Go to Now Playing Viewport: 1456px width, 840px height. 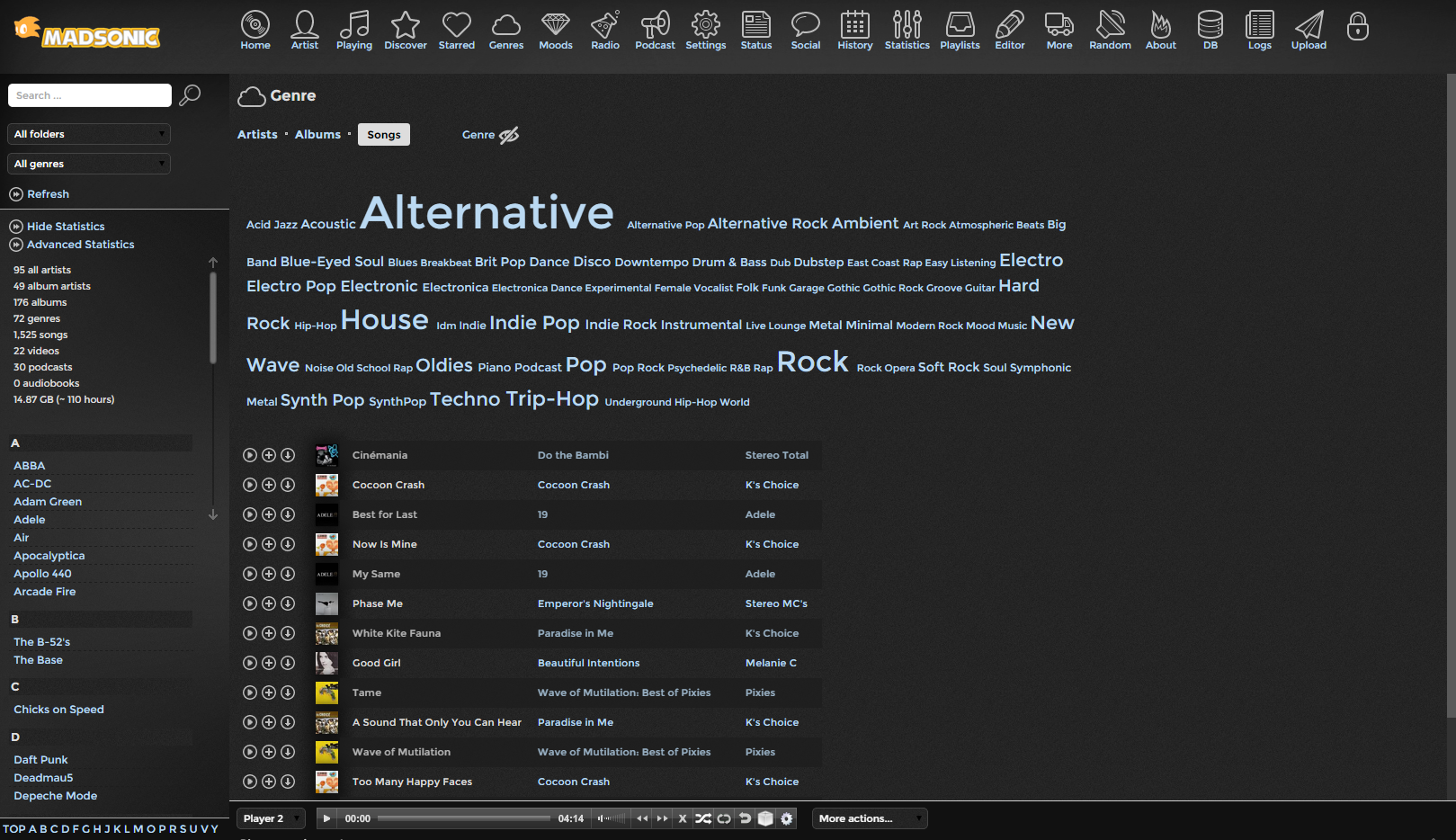coord(354,31)
